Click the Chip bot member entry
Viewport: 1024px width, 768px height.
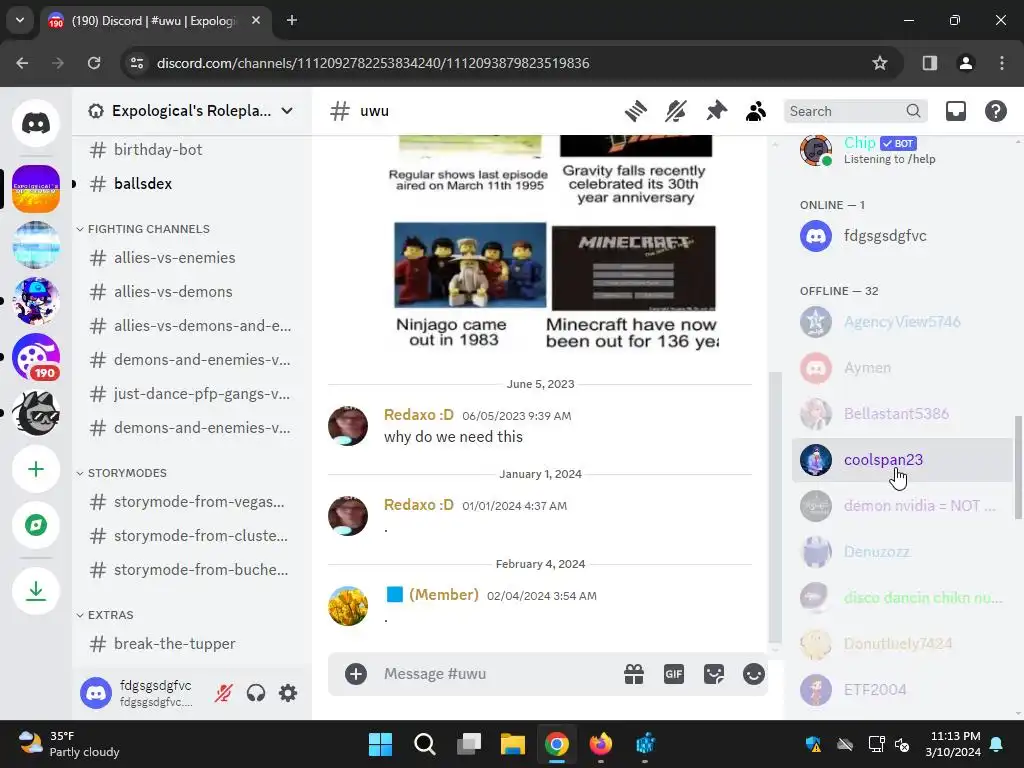(x=902, y=150)
